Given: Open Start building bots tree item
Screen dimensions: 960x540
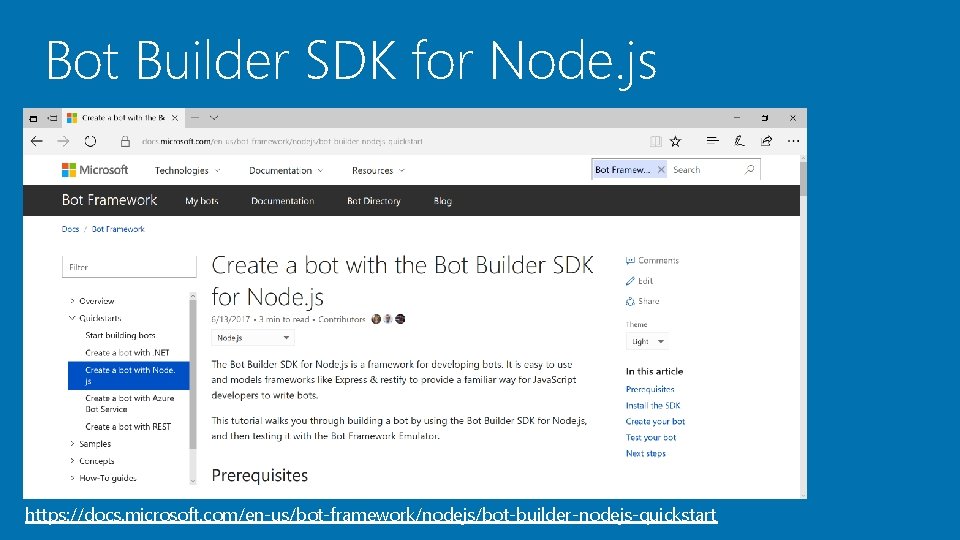Looking at the screenshot, I should (121, 335).
